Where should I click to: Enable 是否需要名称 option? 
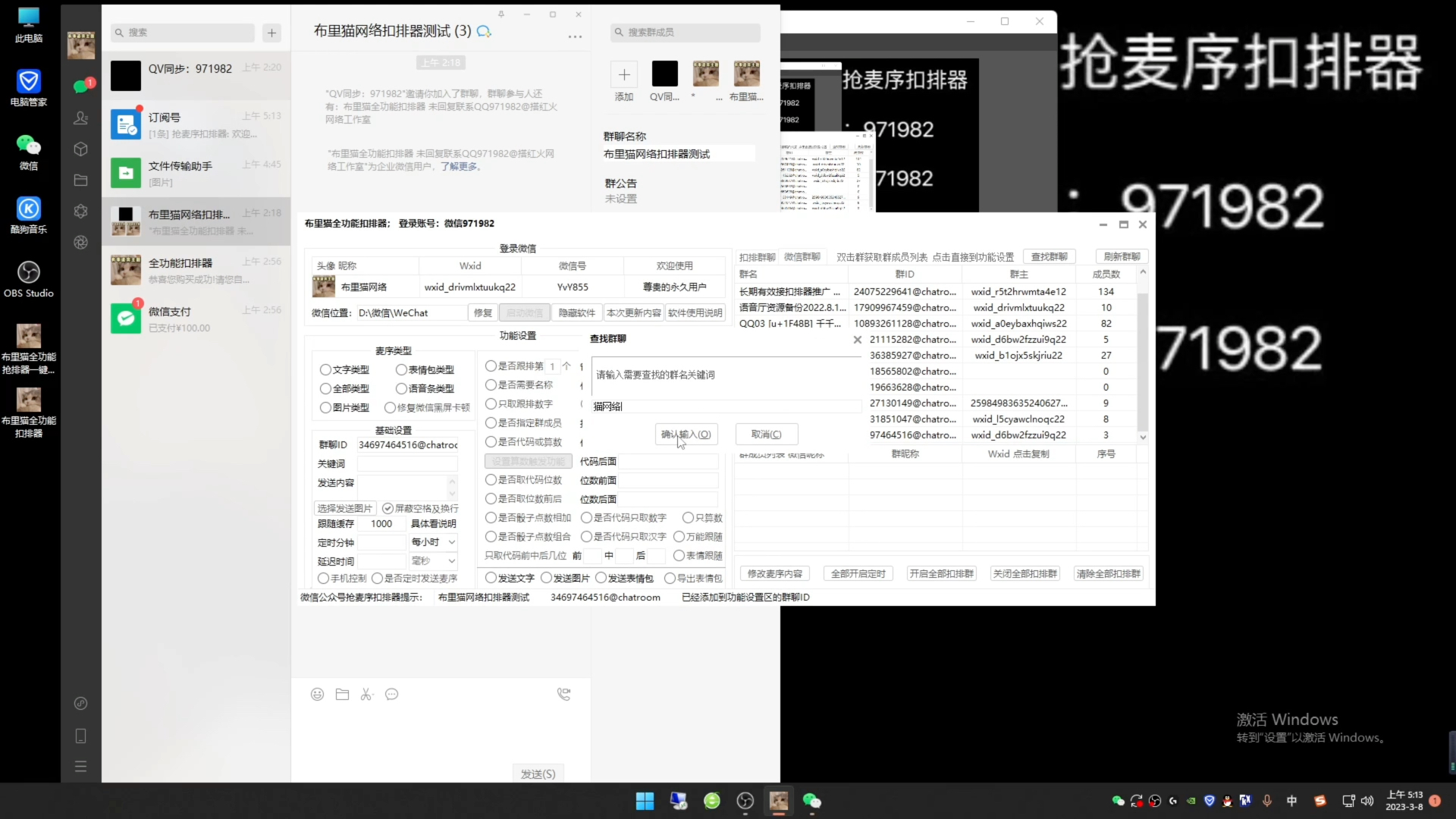click(x=519, y=385)
